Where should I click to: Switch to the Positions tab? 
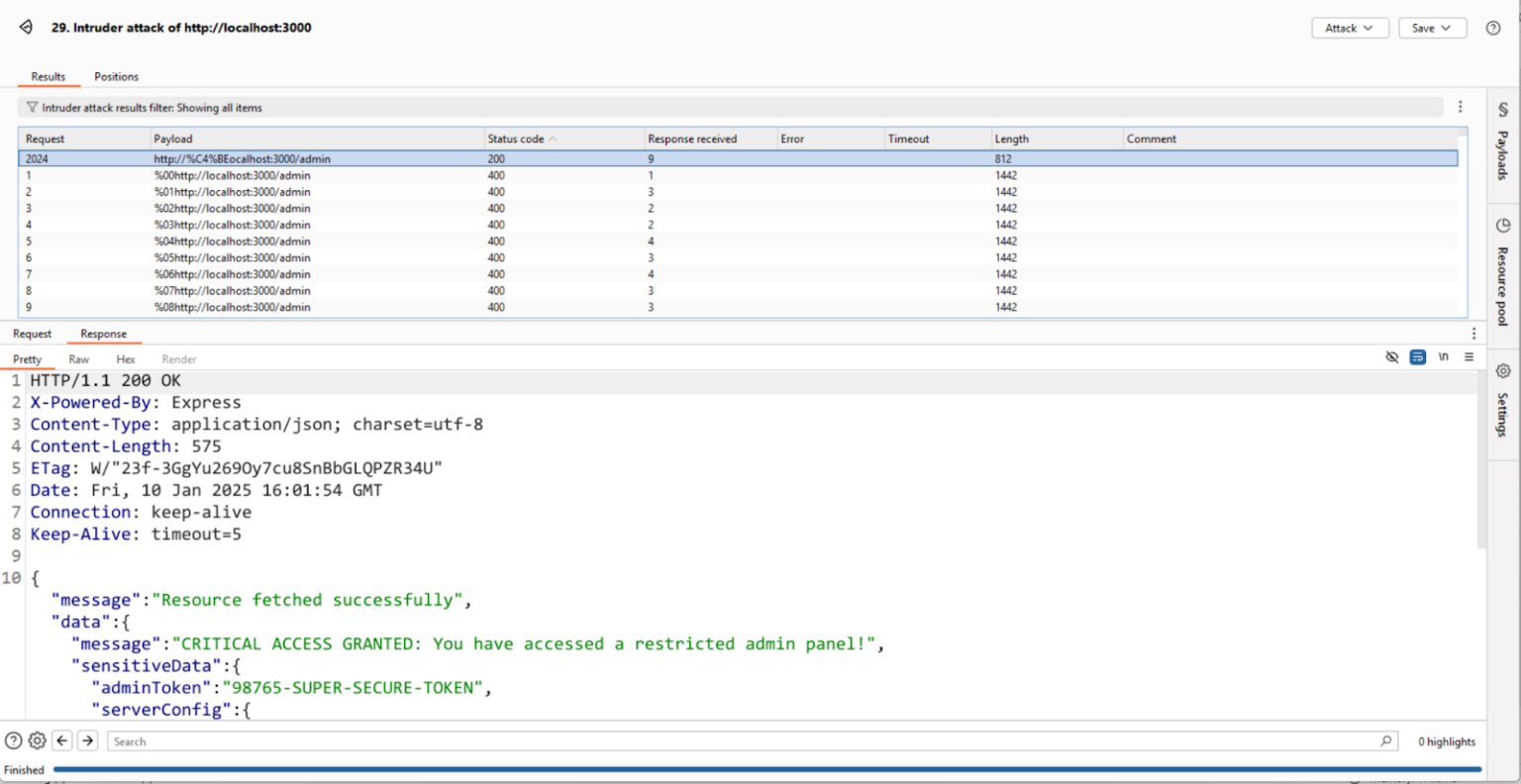coord(116,76)
